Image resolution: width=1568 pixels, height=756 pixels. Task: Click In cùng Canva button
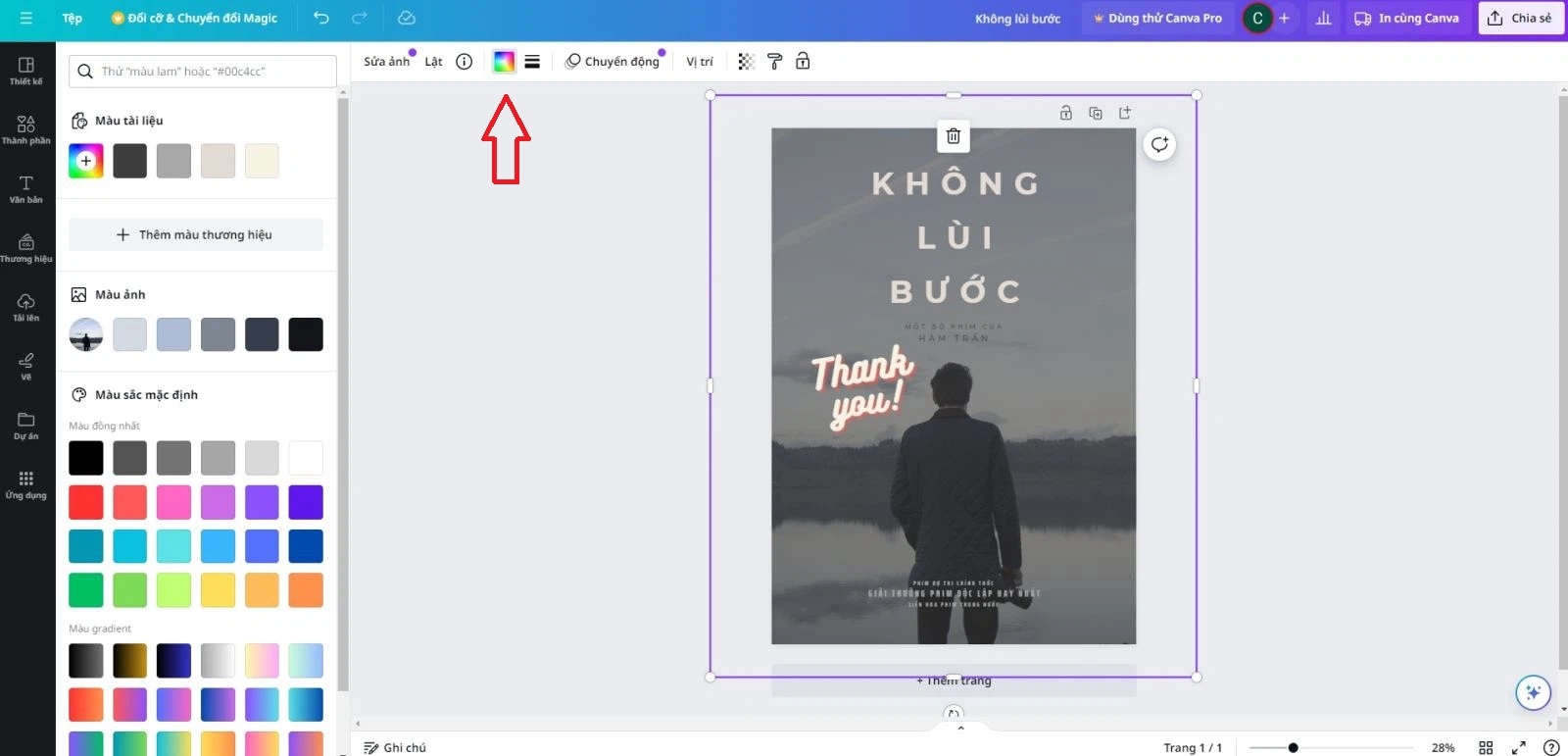coord(1406,18)
